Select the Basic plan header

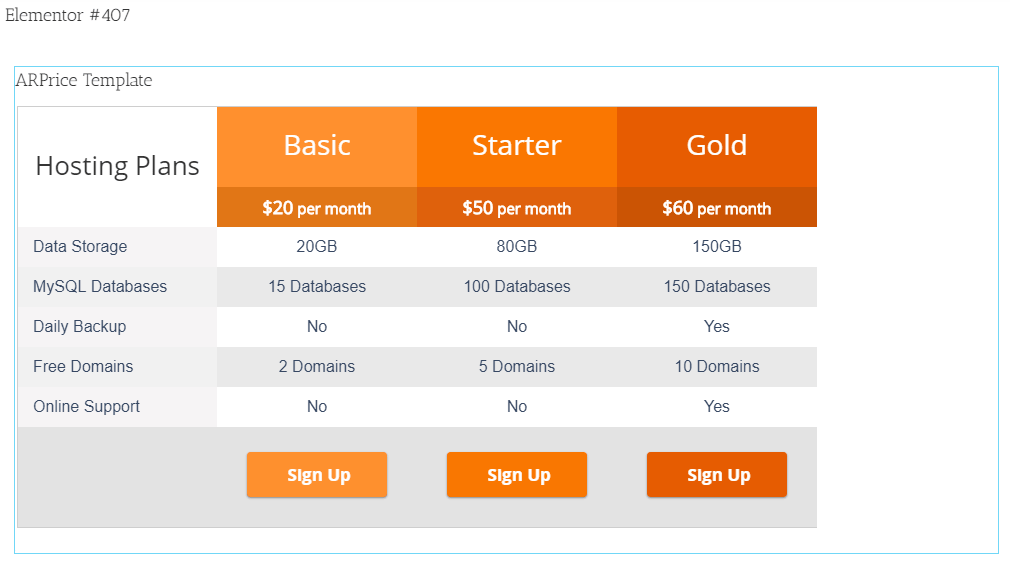pos(317,147)
